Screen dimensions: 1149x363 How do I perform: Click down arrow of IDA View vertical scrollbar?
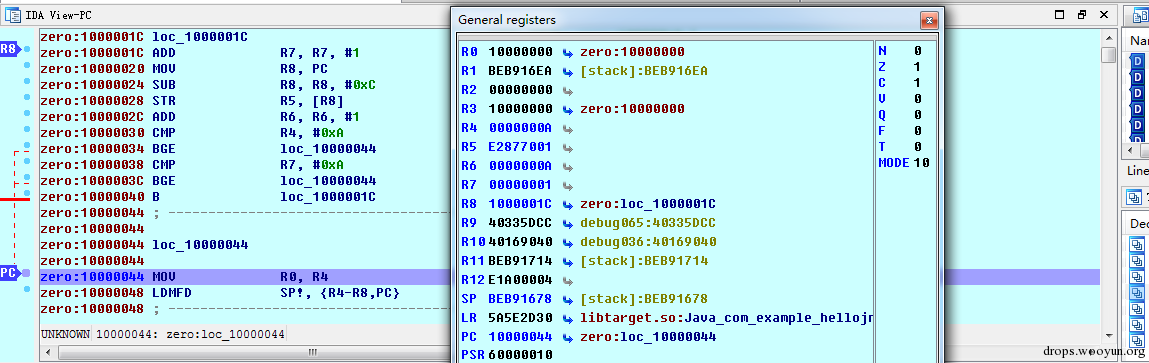(x=1109, y=335)
